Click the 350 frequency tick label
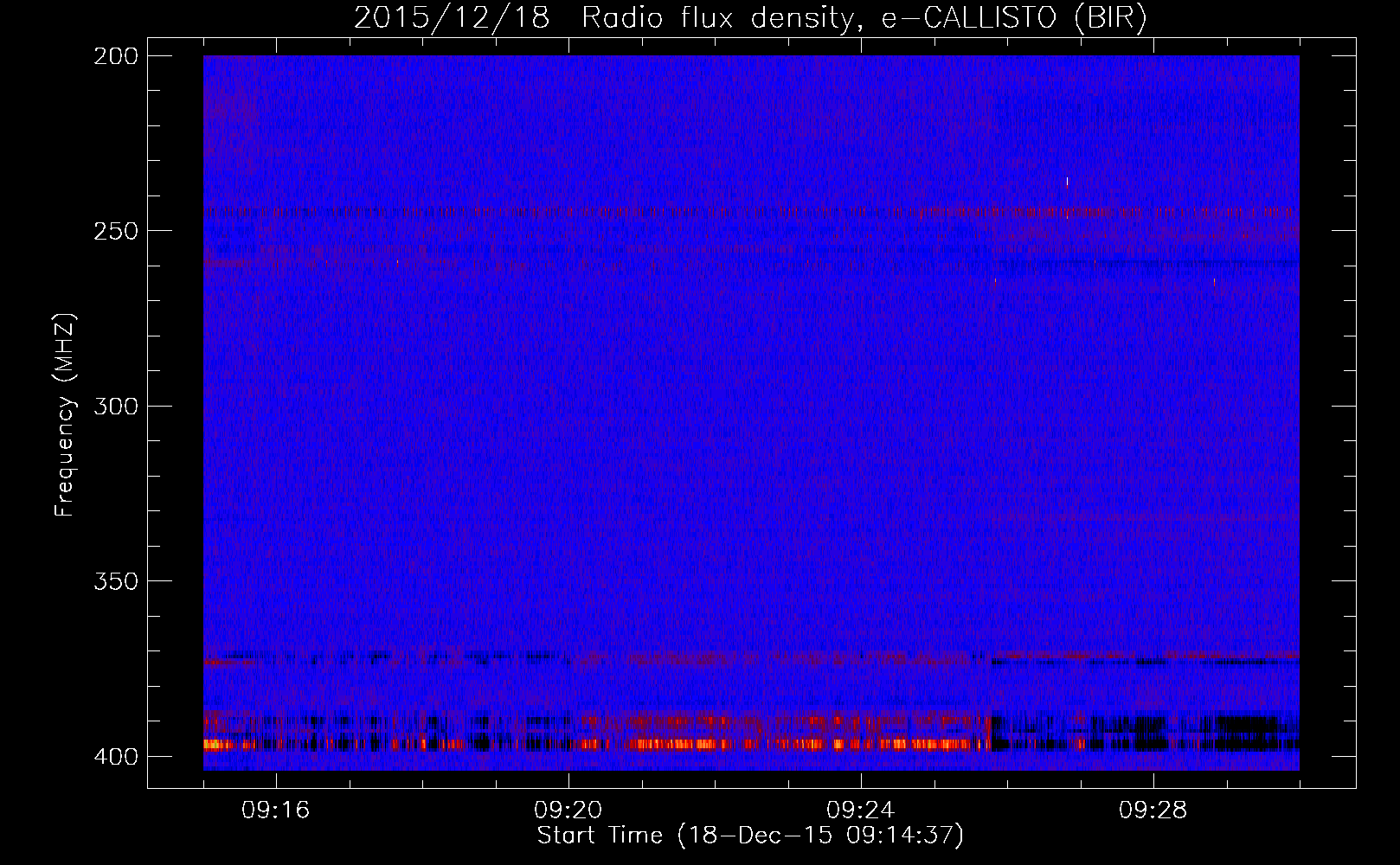Viewport: 1400px width, 865px height. point(116,580)
